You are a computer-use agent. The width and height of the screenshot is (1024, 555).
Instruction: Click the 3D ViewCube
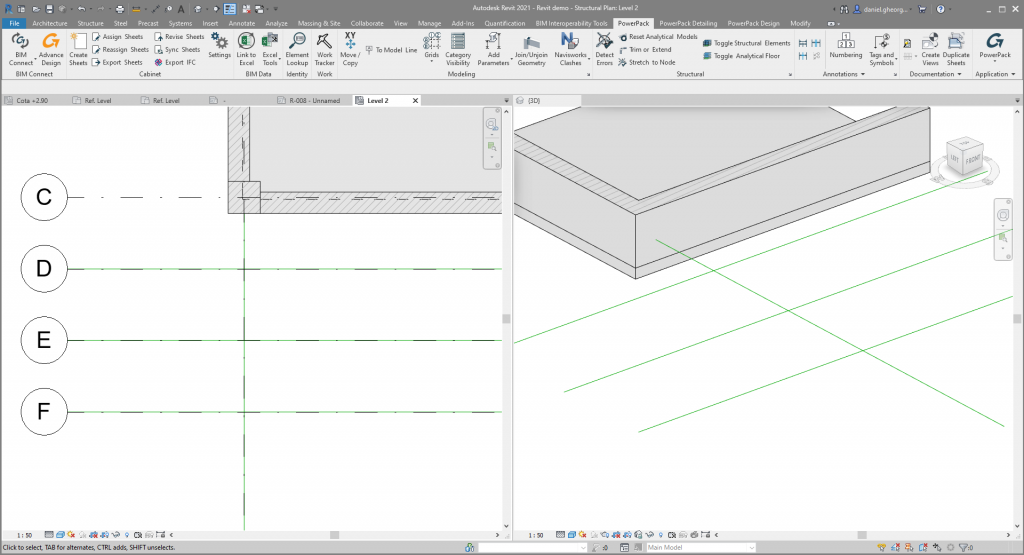pos(965,157)
